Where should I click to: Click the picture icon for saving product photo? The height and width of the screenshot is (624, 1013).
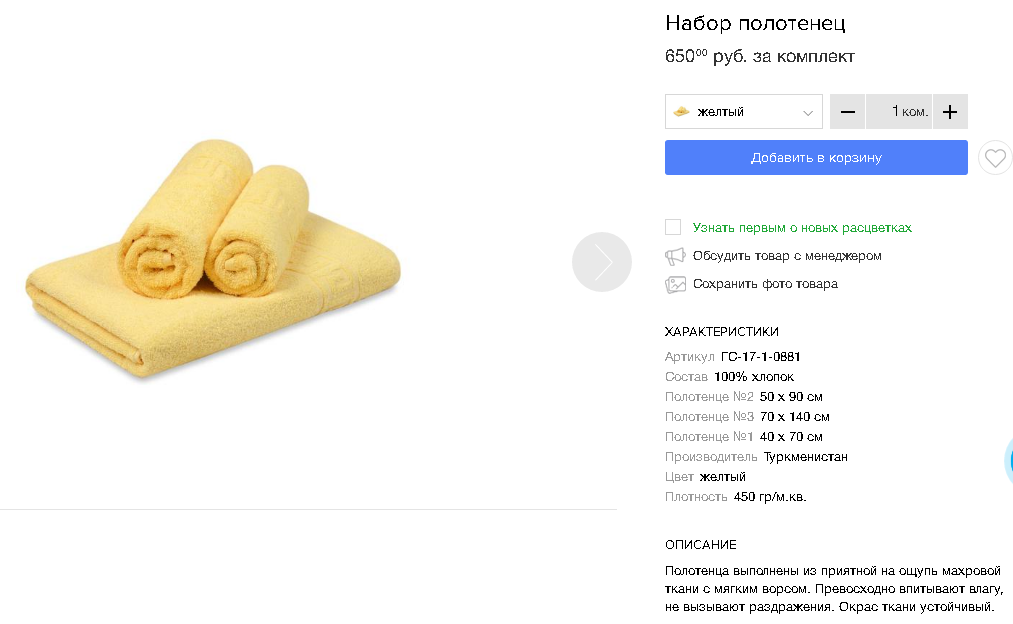click(x=675, y=284)
